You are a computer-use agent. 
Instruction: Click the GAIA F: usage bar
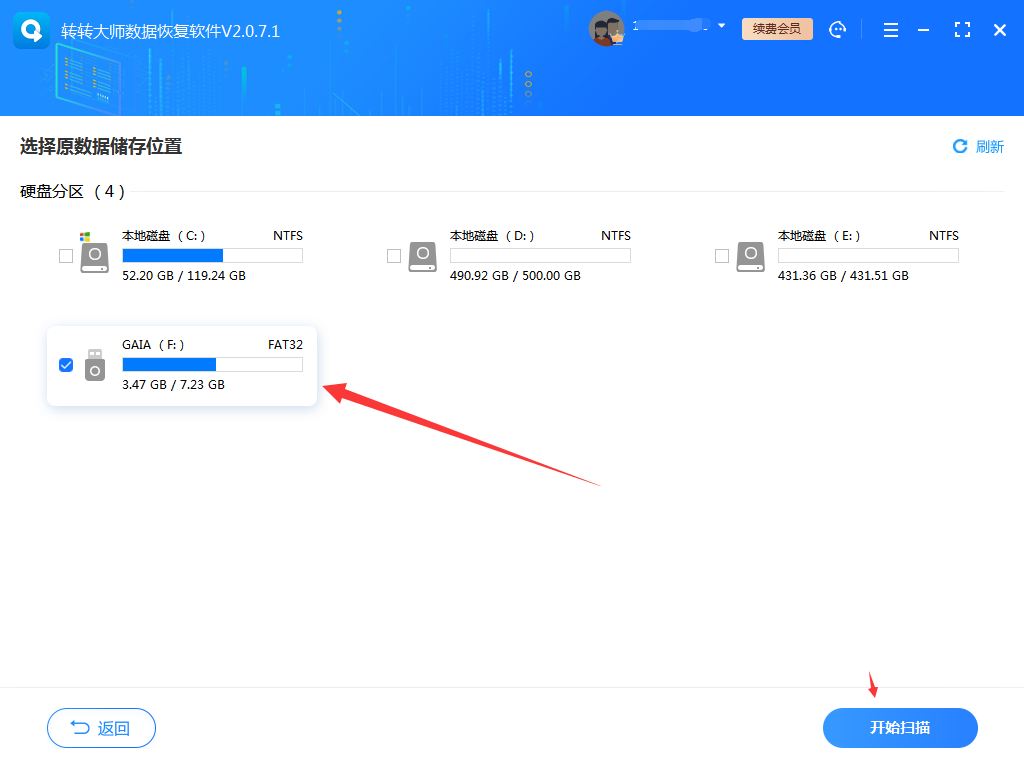[x=212, y=364]
